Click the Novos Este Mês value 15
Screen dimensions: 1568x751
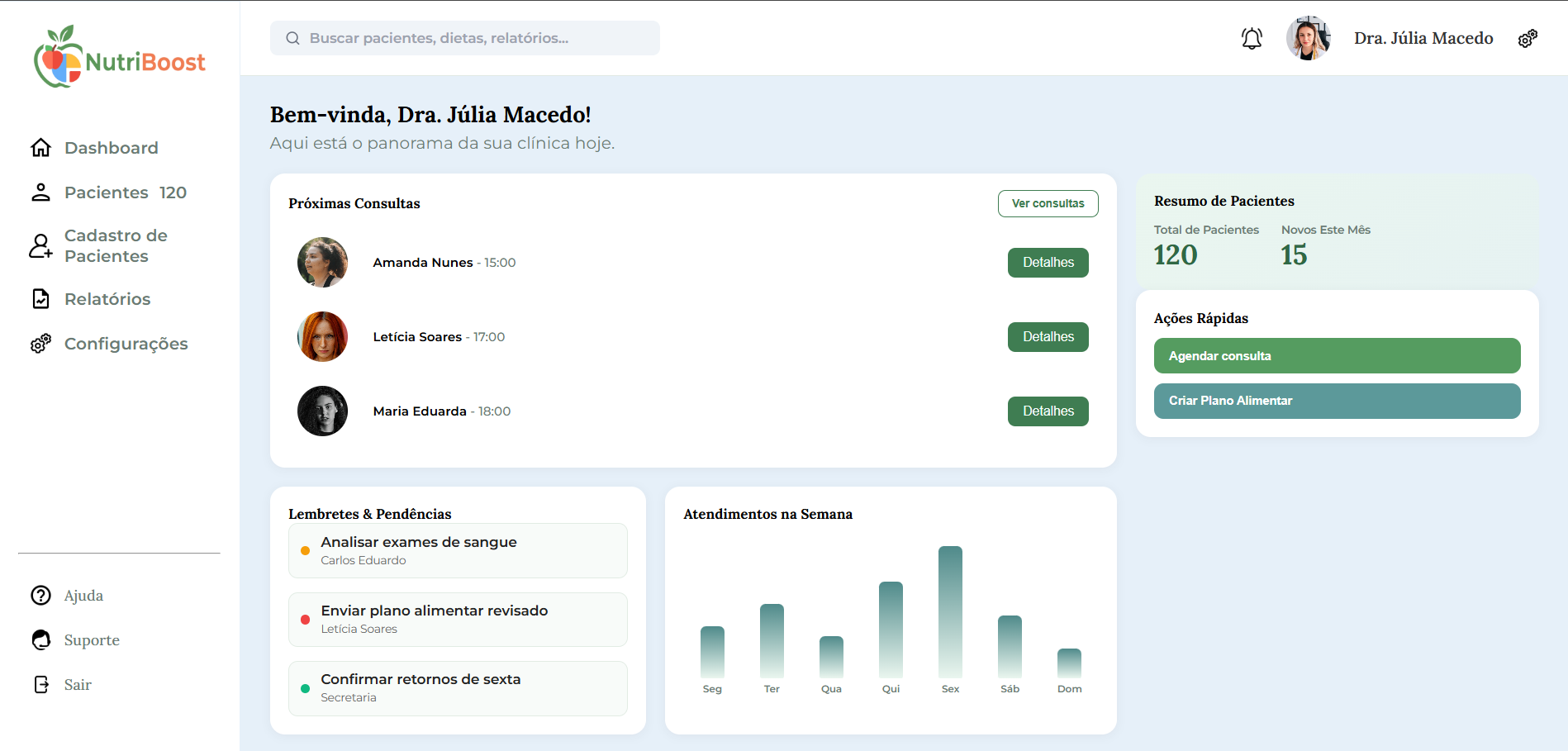(x=1294, y=255)
